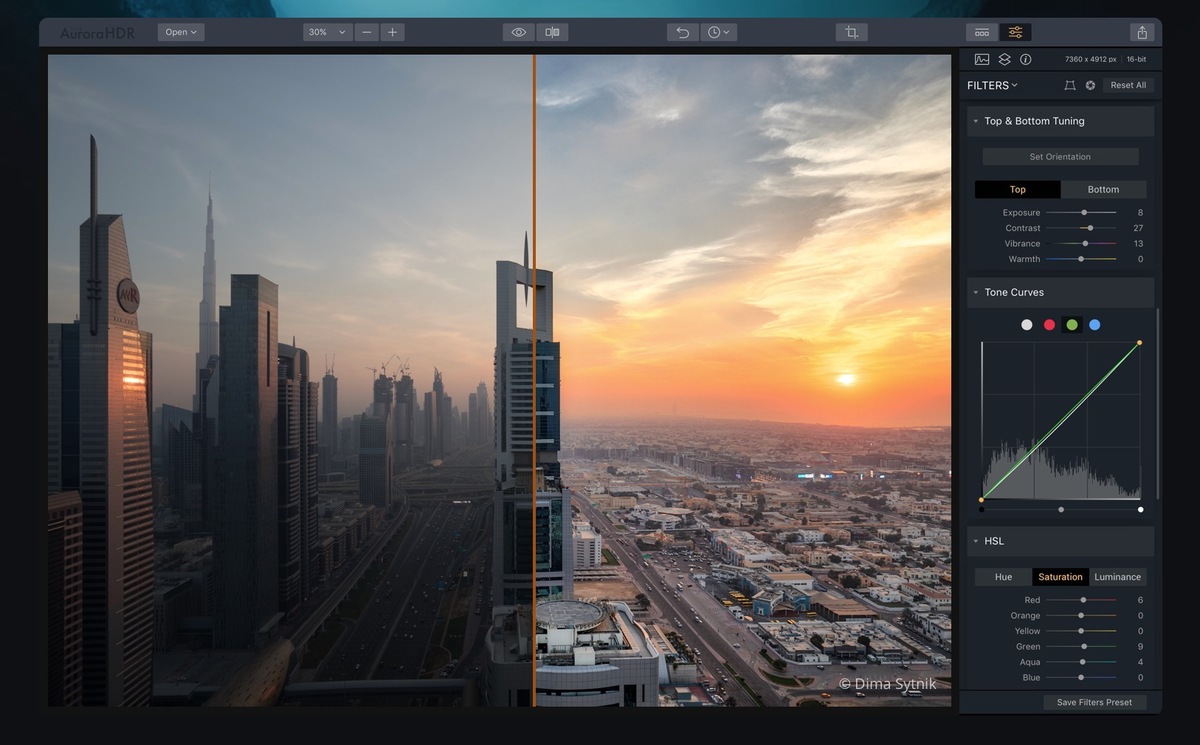Click the orange before/after divider line
This screenshot has height=745, width=1200.
click(534, 380)
